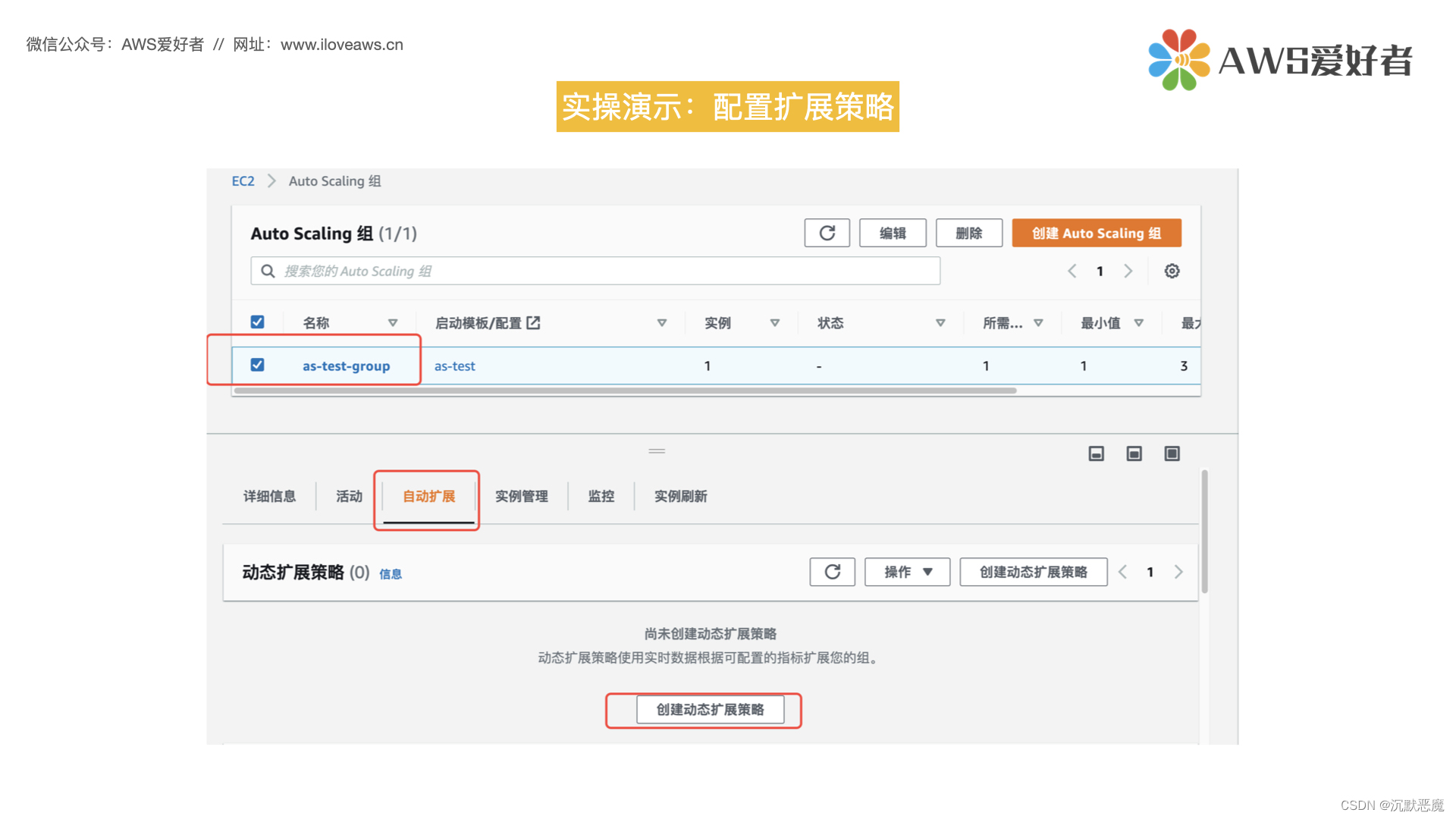Screen dimensions: 1456x819
Task: Set the split panel to full size
Action: pos(1172,453)
